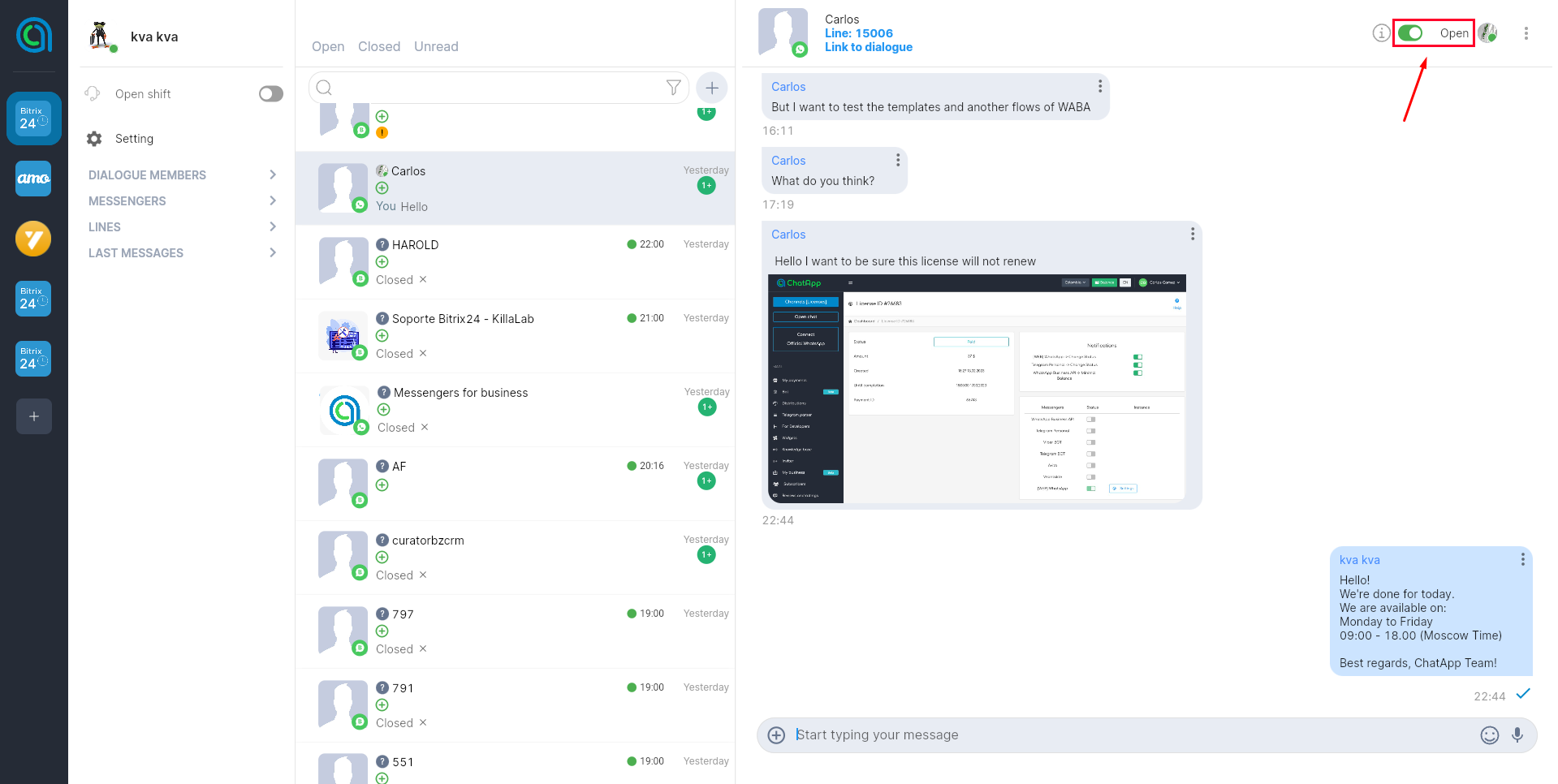Click the microphone voice message icon
Viewport: 1558px width, 784px height.
click(1517, 735)
